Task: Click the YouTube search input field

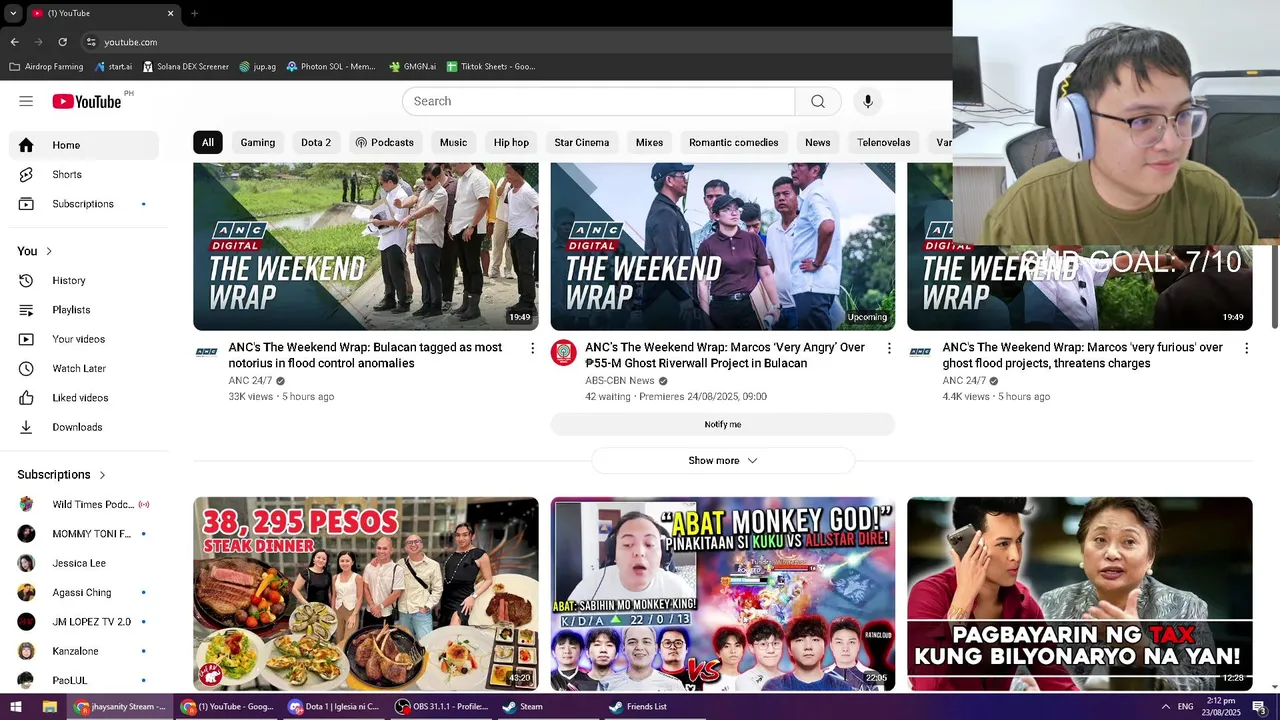Action: coord(599,101)
